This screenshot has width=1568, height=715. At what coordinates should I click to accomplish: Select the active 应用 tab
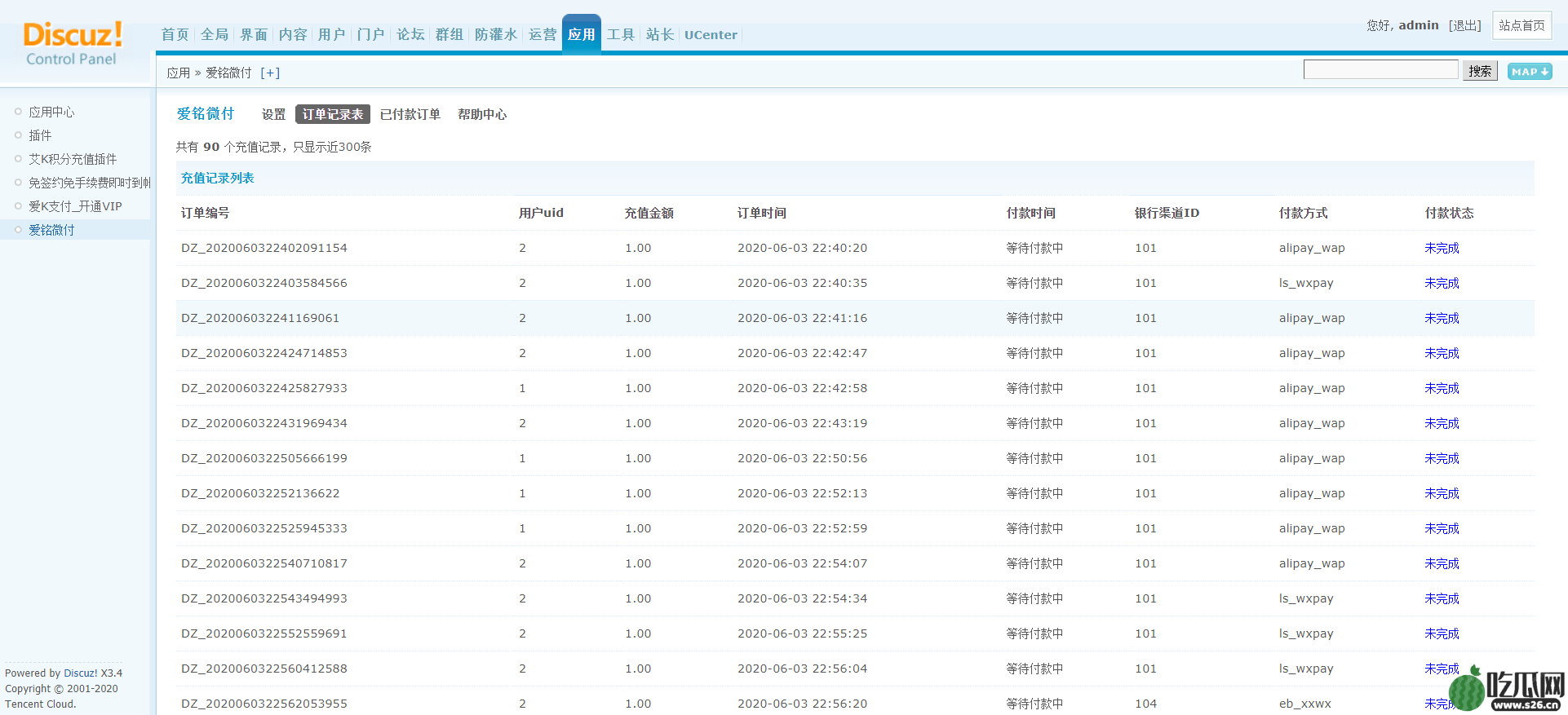click(x=582, y=34)
